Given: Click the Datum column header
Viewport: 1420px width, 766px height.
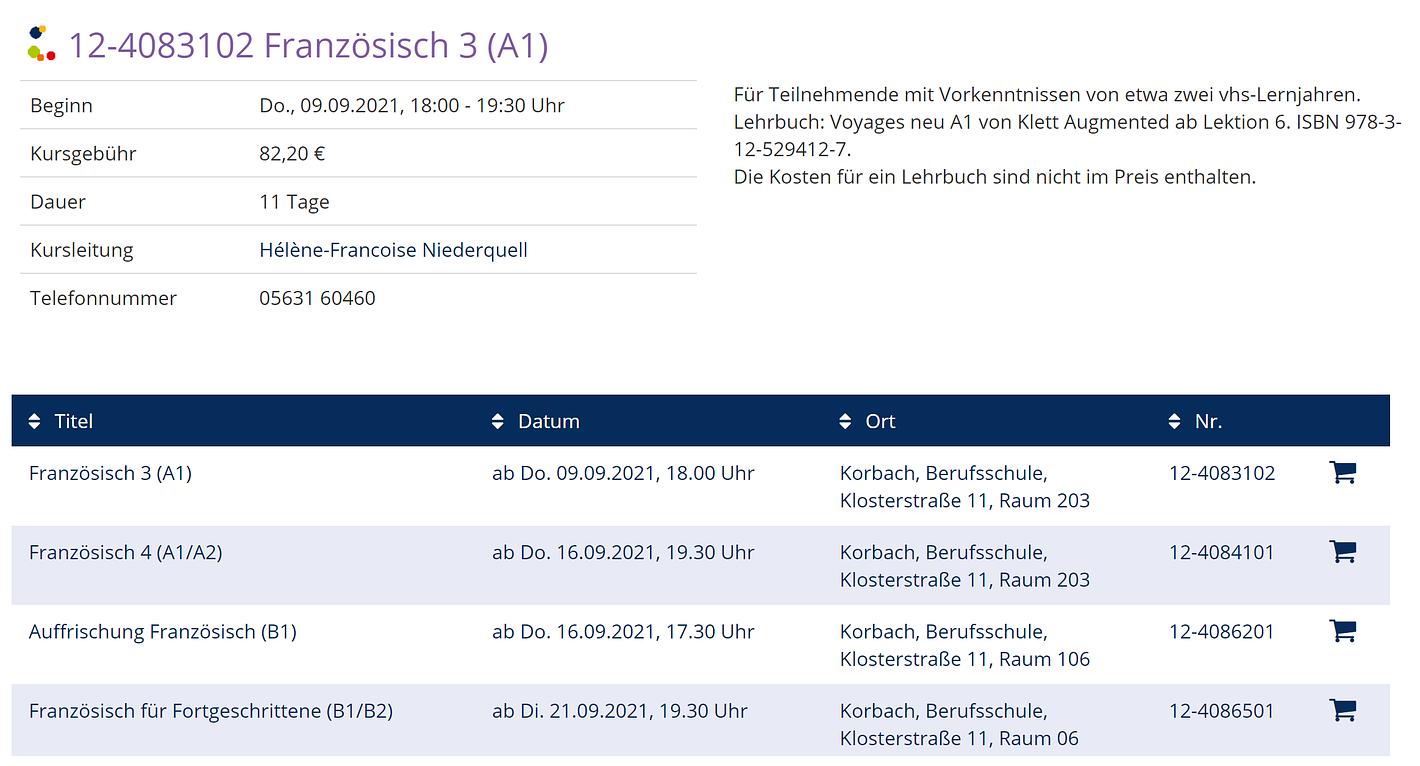Looking at the screenshot, I should coord(549,421).
